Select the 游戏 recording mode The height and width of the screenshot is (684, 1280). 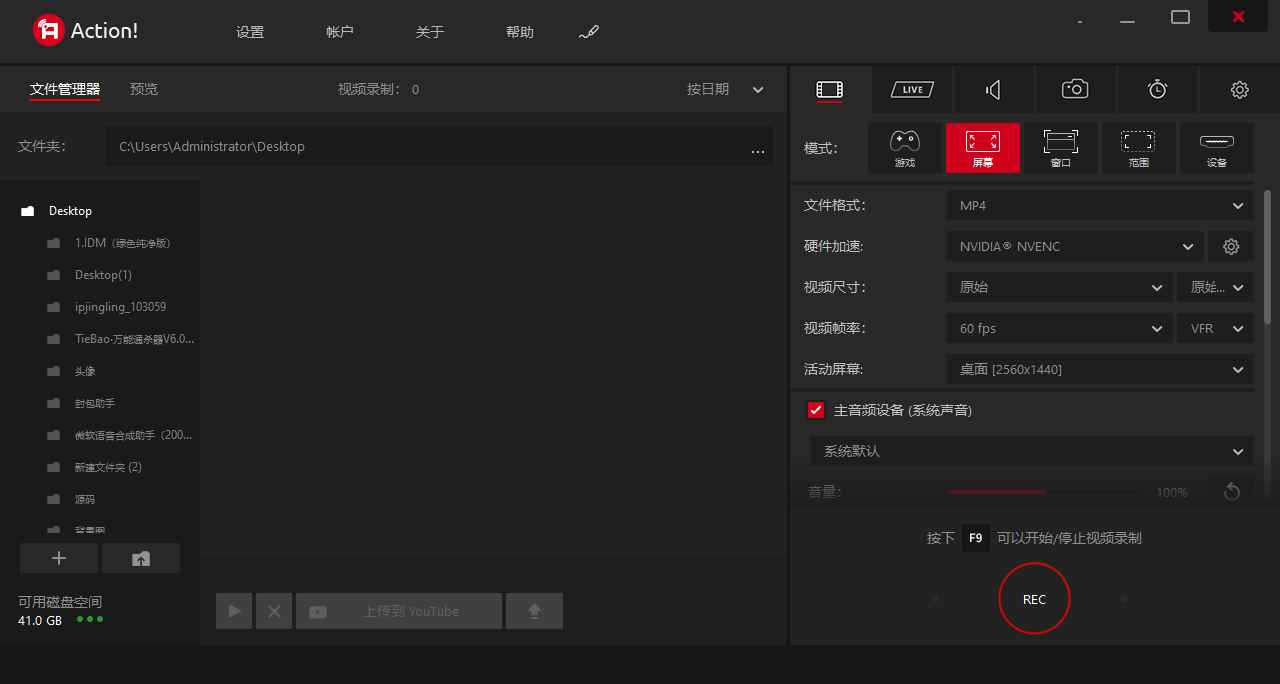coord(904,147)
